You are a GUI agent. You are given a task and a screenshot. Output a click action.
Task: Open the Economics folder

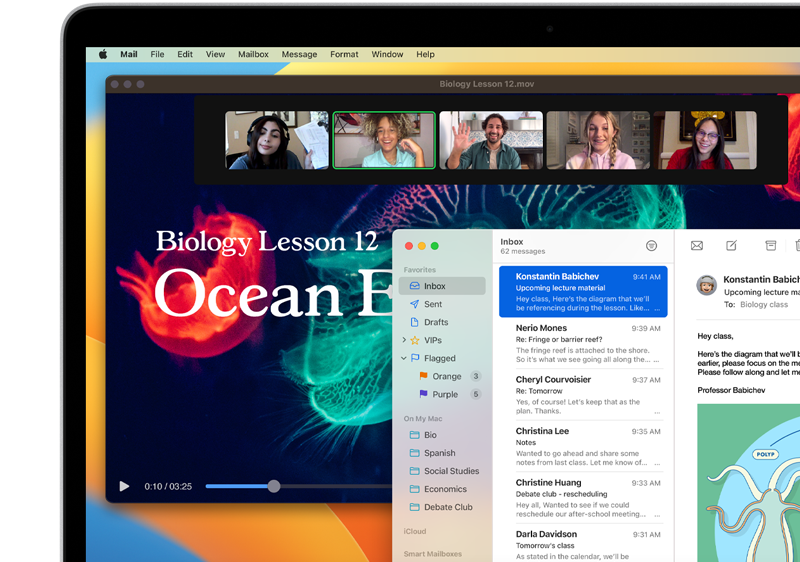(442, 489)
